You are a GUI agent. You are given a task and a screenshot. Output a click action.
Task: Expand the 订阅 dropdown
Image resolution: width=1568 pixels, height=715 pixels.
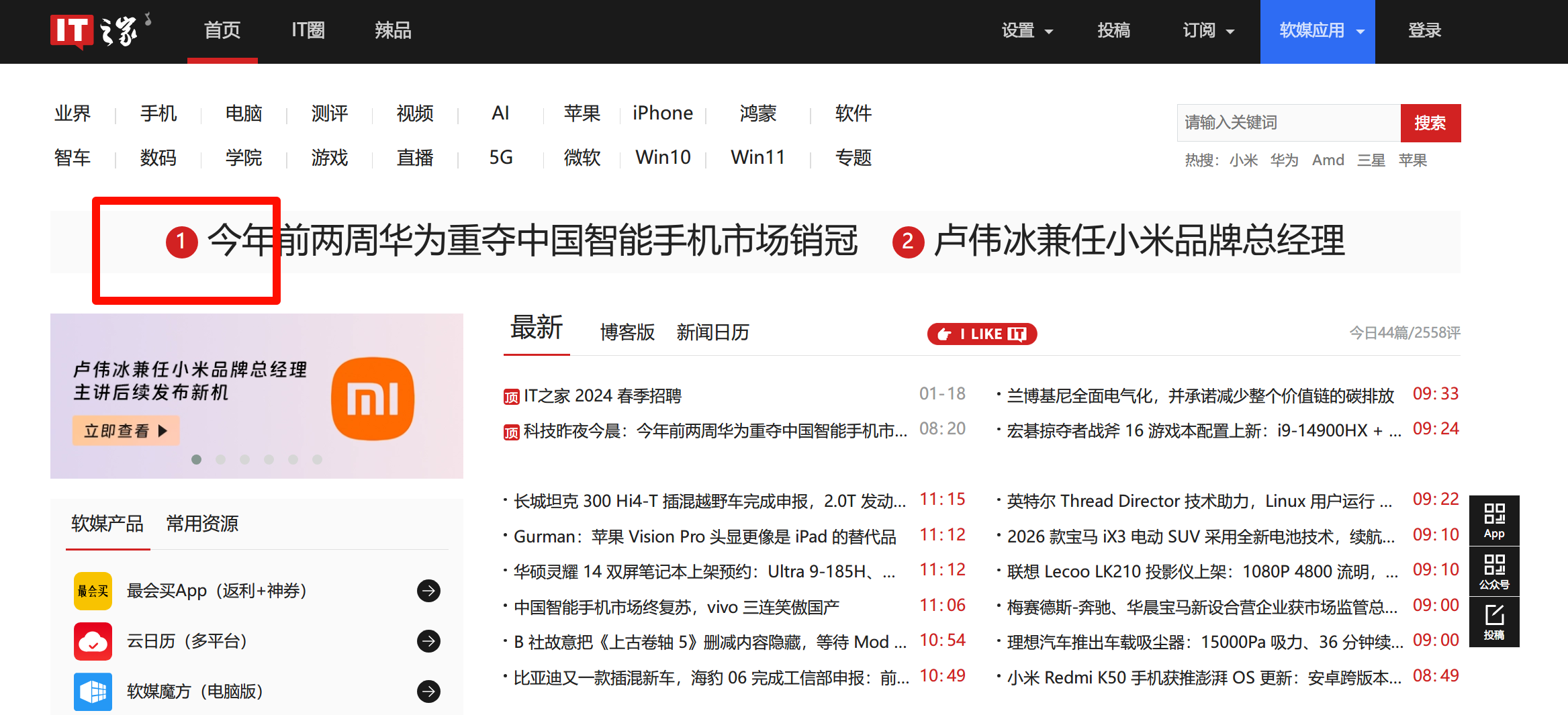(x=1208, y=31)
